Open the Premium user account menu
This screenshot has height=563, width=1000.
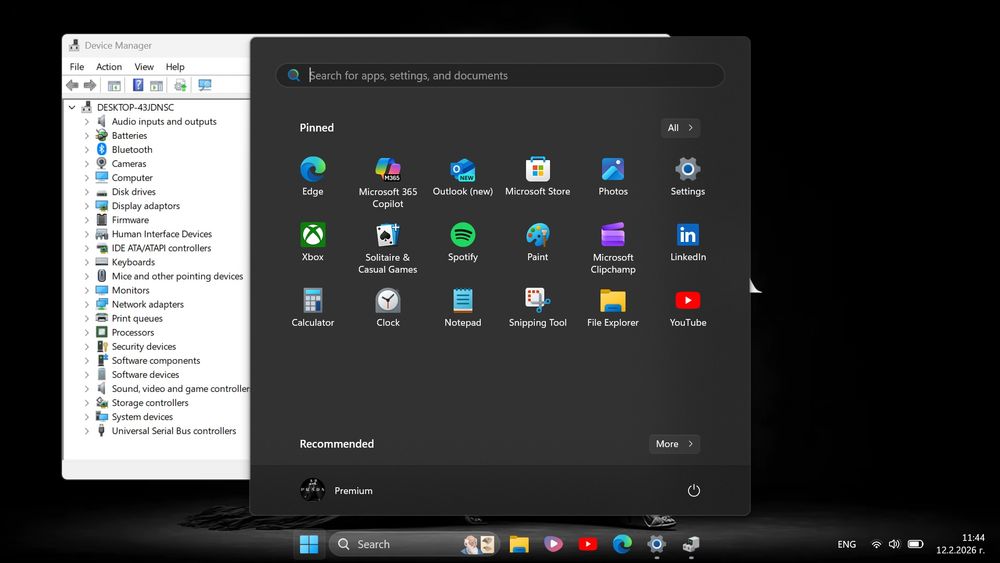[x=337, y=490]
